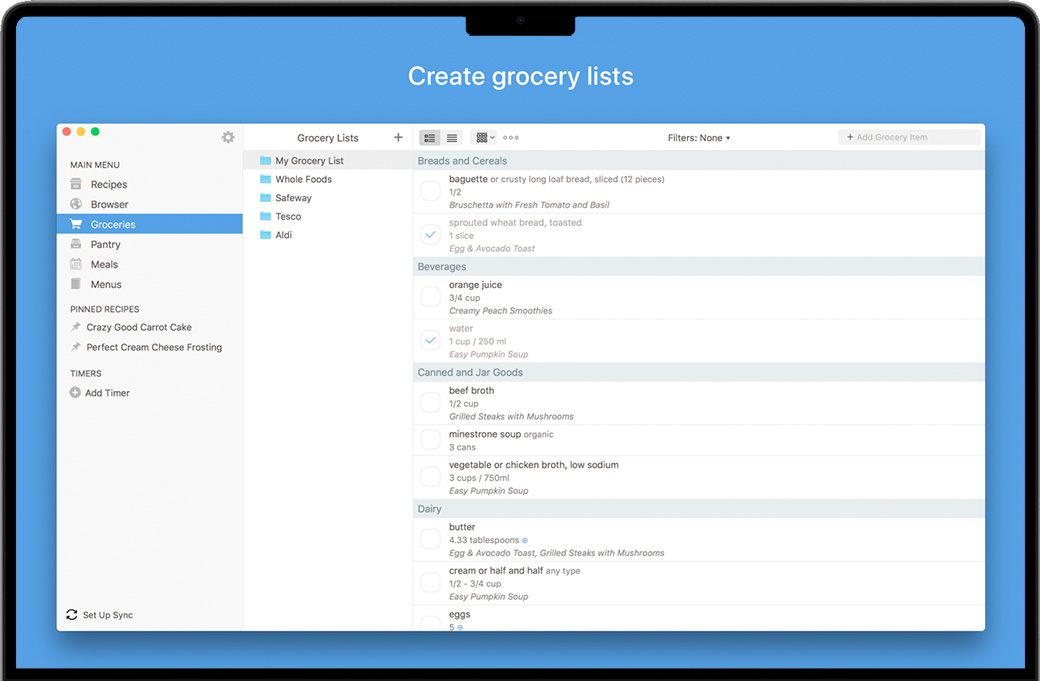The width and height of the screenshot is (1040, 681).
Task: Switch to plain list view
Action: coord(452,137)
